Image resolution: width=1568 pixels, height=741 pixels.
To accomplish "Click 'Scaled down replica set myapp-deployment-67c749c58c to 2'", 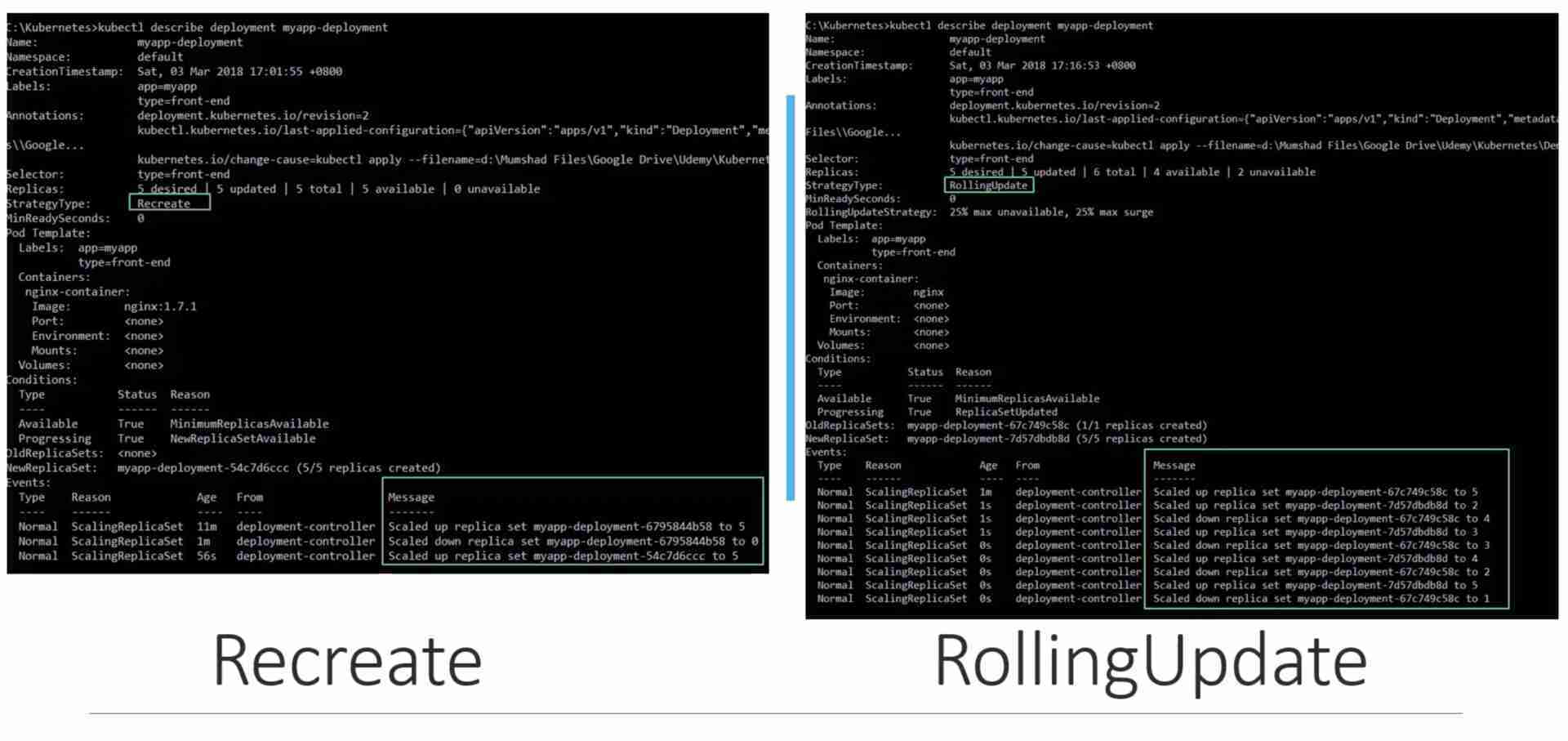I will tap(1321, 572).
